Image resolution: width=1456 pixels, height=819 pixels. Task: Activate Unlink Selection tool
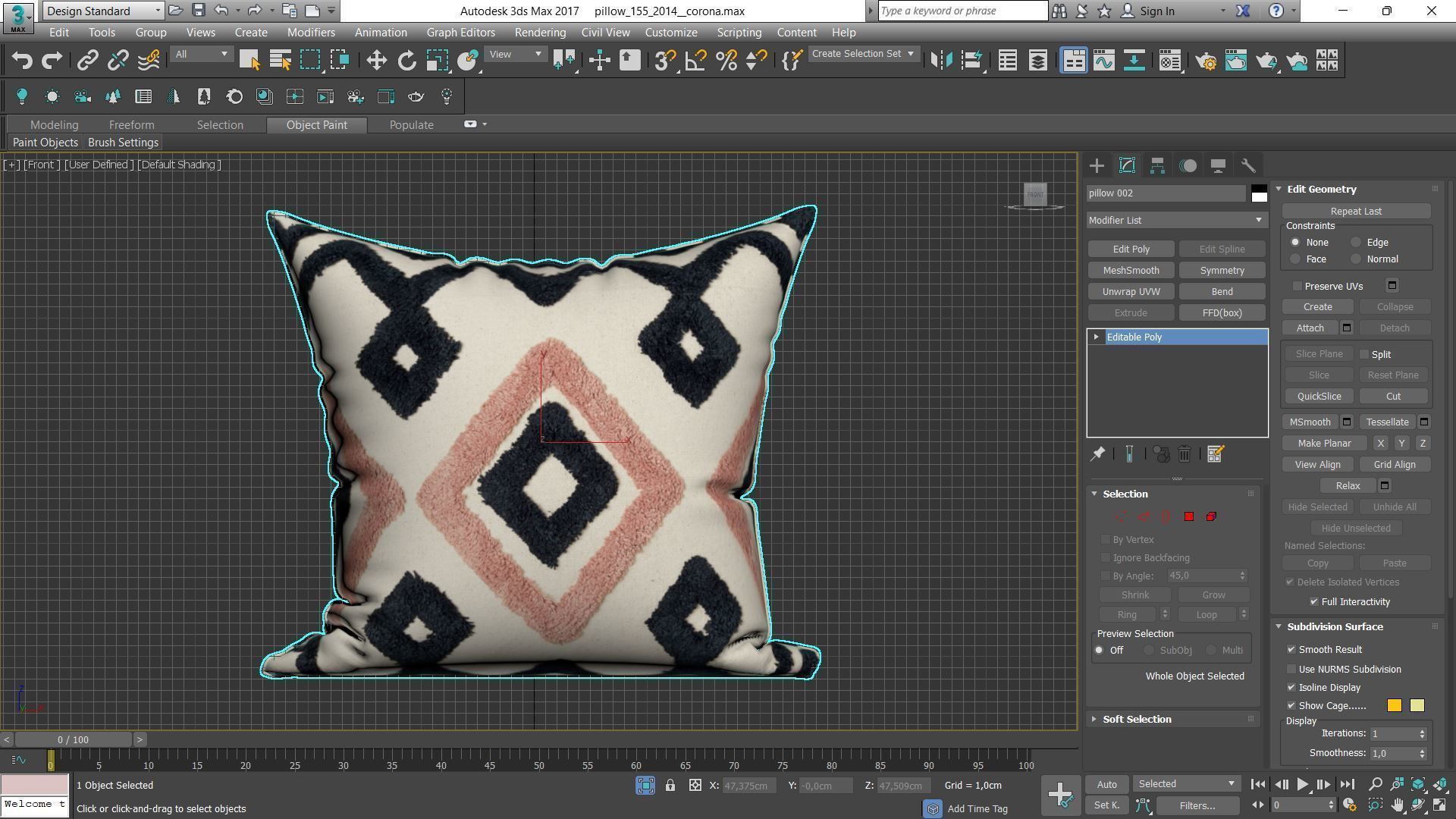point(118,61)
